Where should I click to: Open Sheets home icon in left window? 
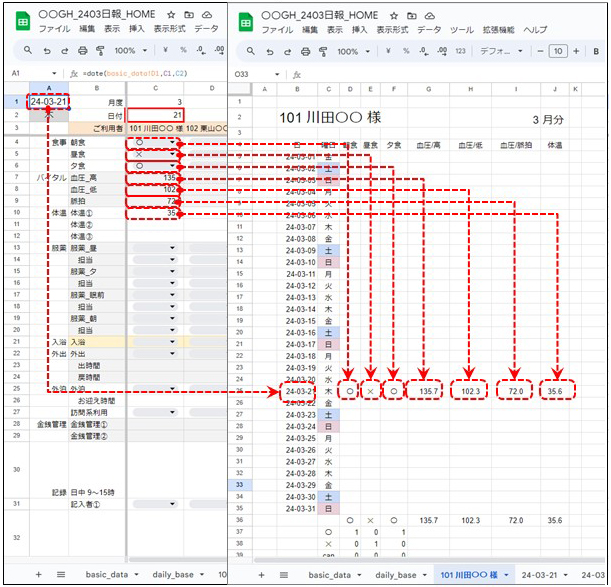coord(23,21)
